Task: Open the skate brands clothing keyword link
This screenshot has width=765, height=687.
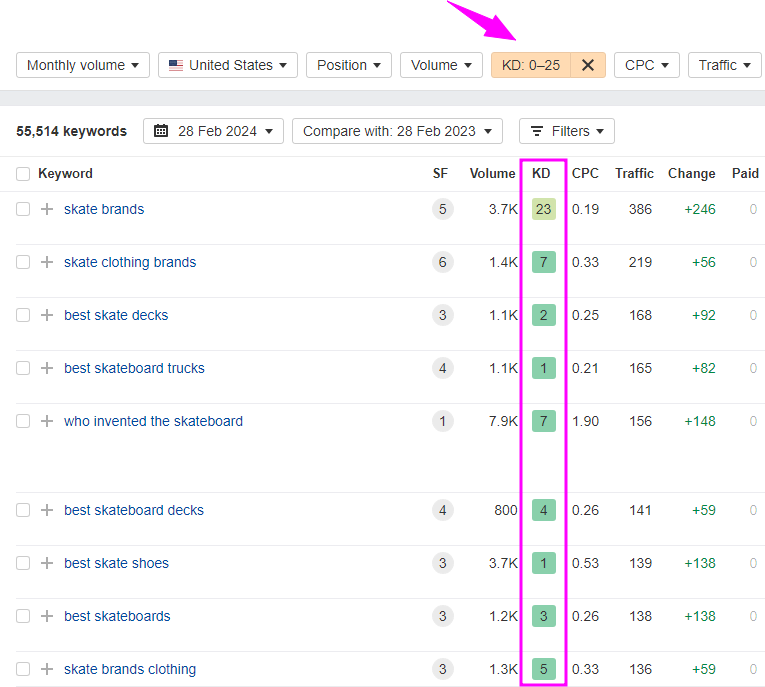Action: tap(130, 669)
